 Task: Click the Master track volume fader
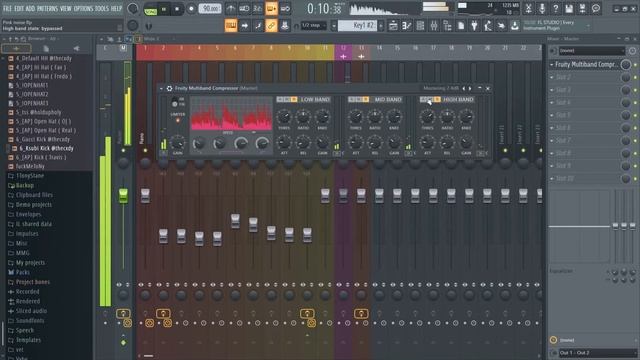[123, 196]
